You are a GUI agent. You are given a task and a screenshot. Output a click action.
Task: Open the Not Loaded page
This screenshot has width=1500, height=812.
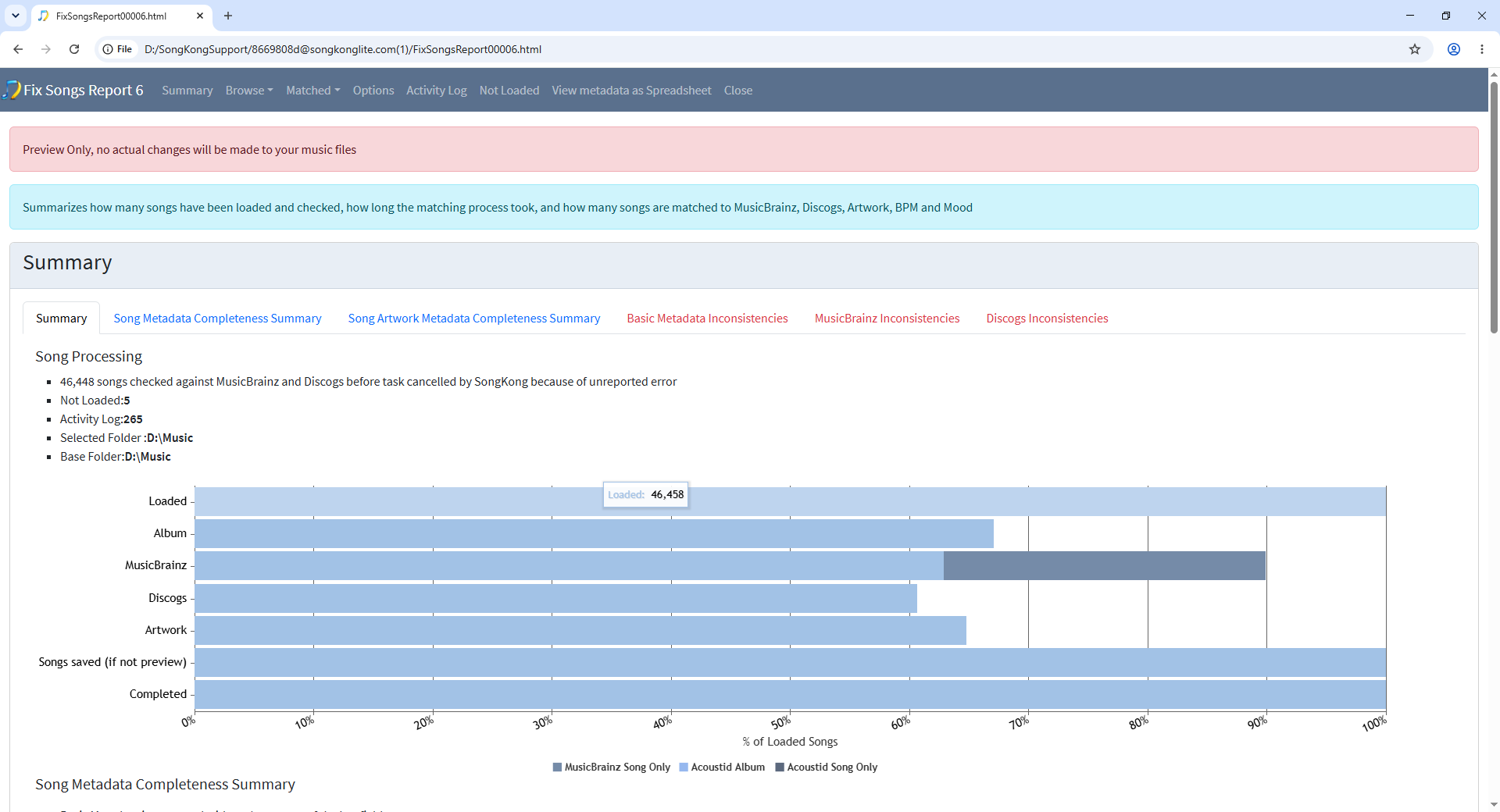[509, 91]
